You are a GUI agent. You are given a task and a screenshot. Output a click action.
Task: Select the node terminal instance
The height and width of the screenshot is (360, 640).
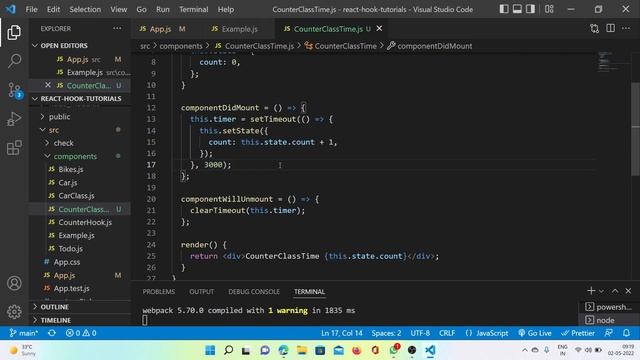pyautogui.click(x=609, y=320)
